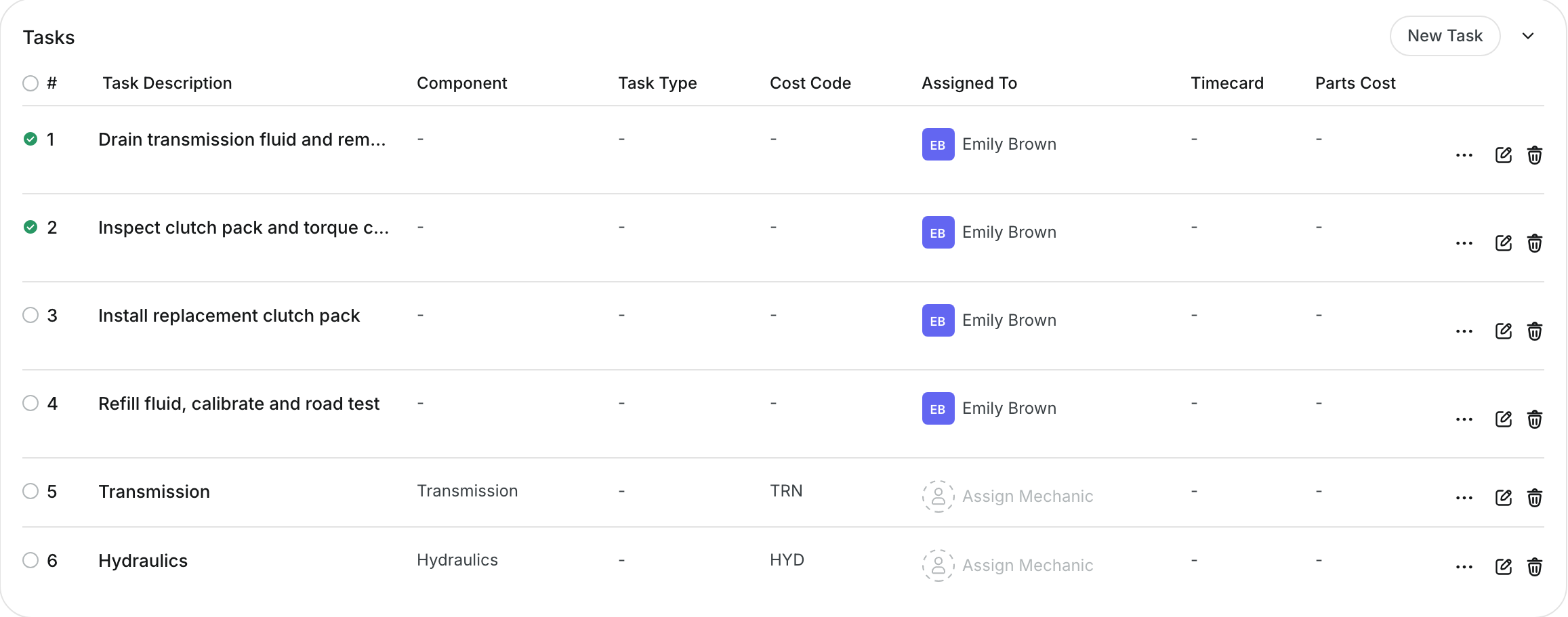Open the Inspect clutch pack task description
The width and height of the screenshot is (1568, 617).
click(x=243, y=228)
